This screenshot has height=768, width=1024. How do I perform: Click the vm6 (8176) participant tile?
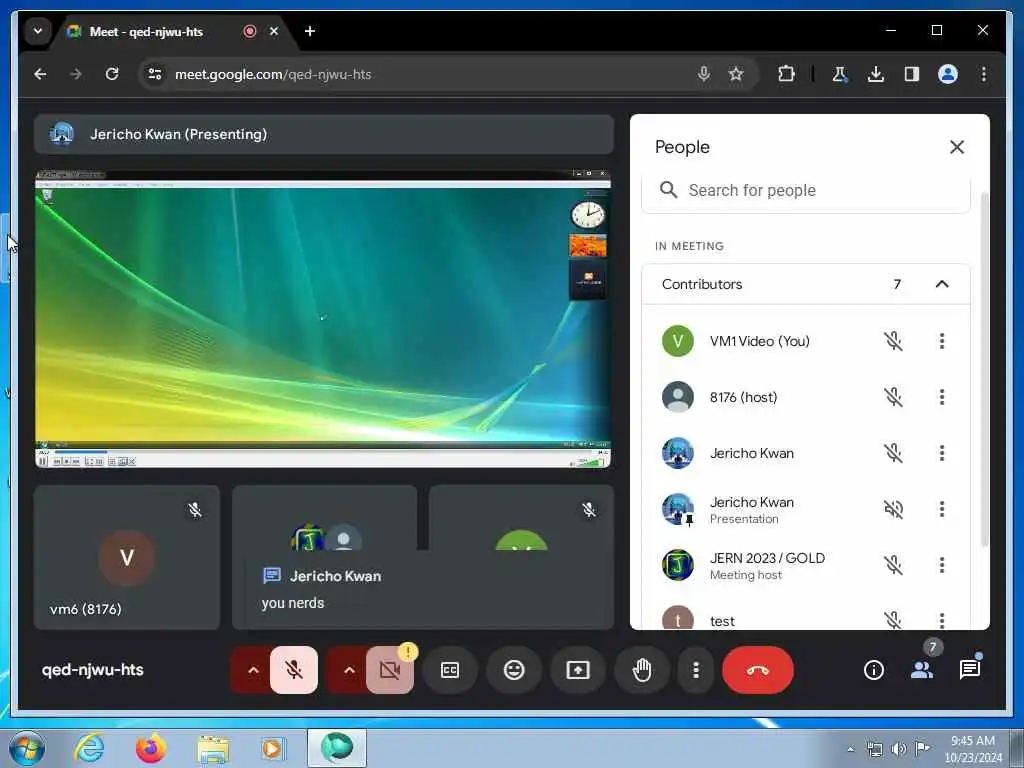(x=127, y=557)
